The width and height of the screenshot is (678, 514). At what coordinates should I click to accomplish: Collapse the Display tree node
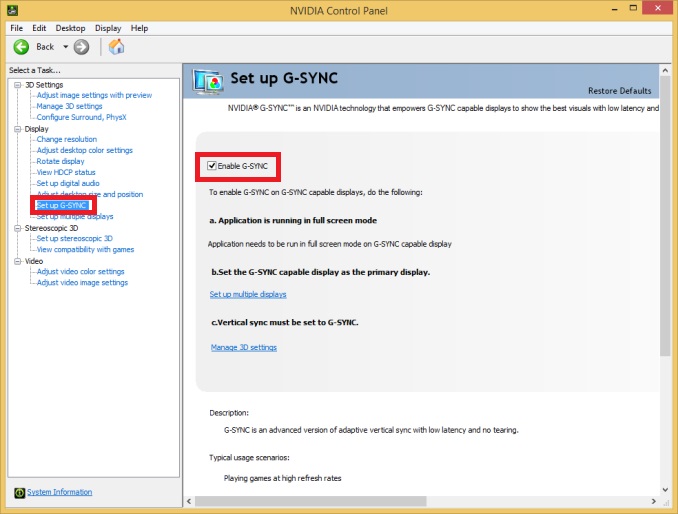18,129
